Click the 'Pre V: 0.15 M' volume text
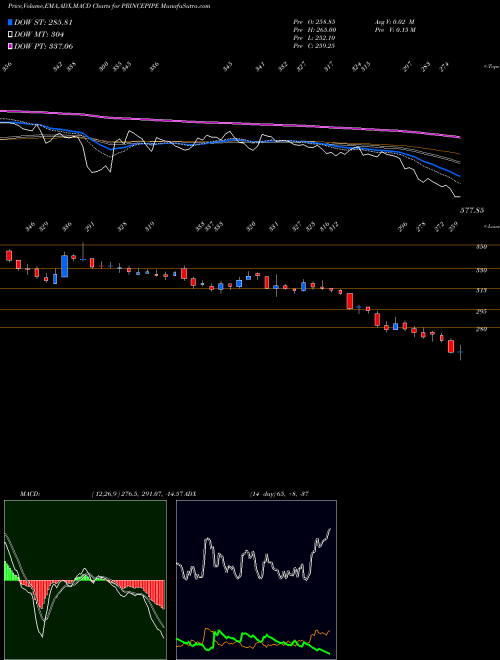500x660 pixels. click(395, 30)
